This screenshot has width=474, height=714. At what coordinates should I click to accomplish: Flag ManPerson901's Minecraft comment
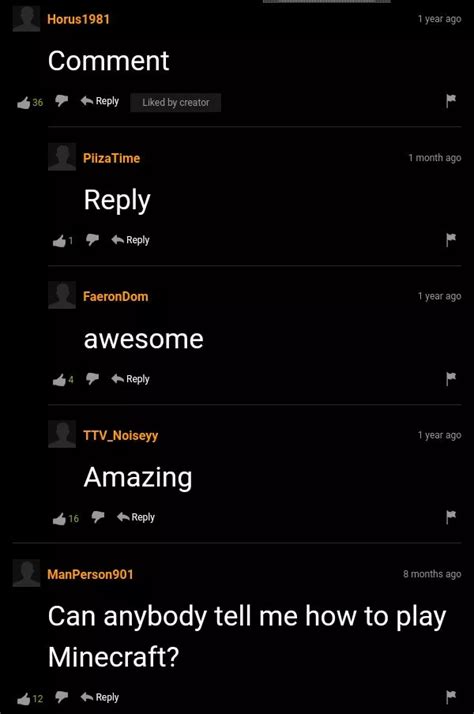[x=450, y=697]
